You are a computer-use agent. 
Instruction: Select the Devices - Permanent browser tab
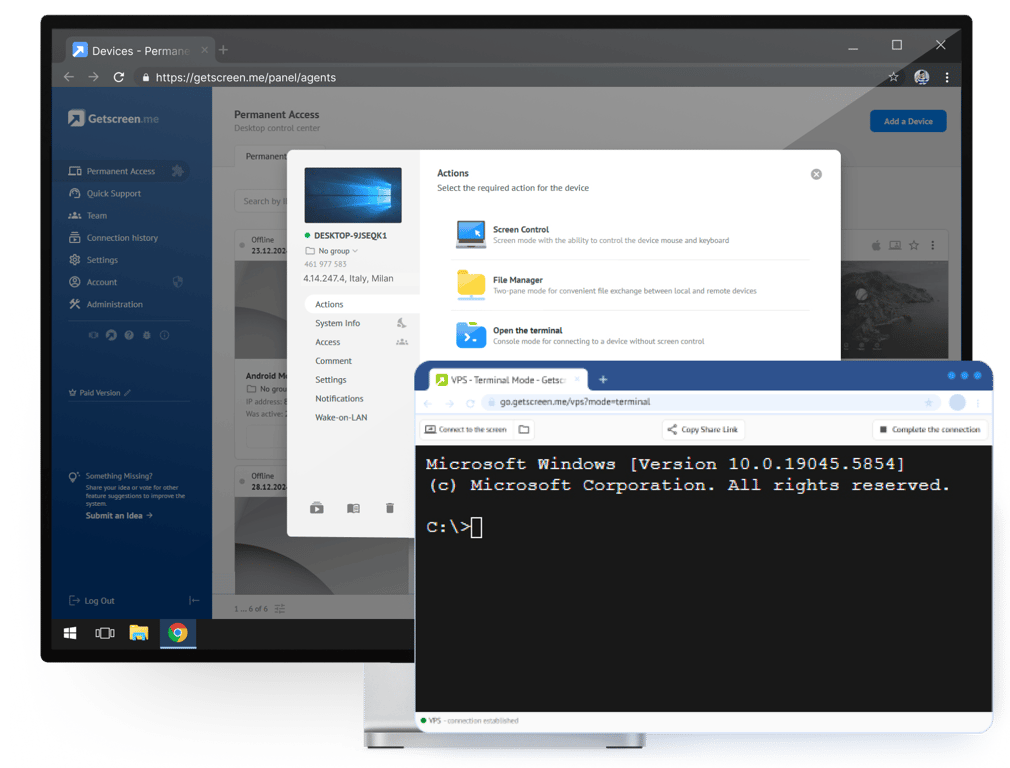140,50
